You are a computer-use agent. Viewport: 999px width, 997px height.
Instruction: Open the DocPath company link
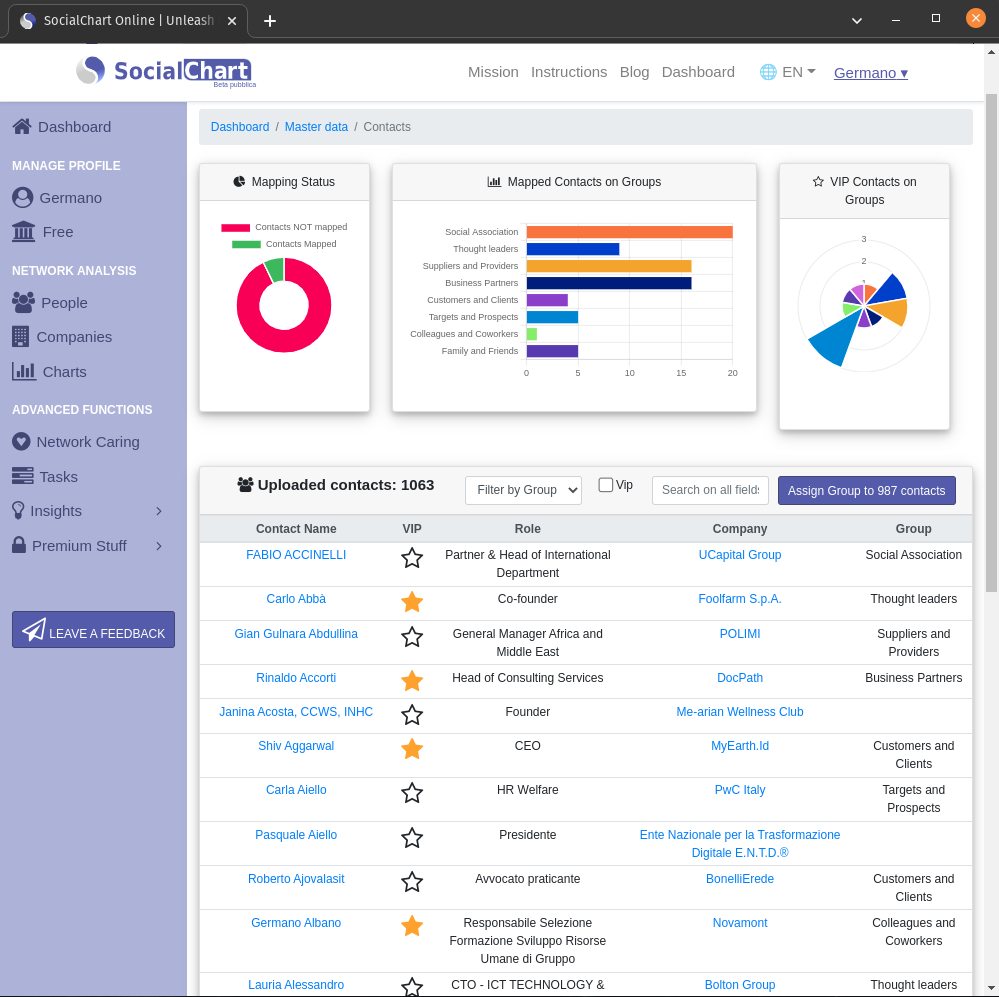coord(740,678)
